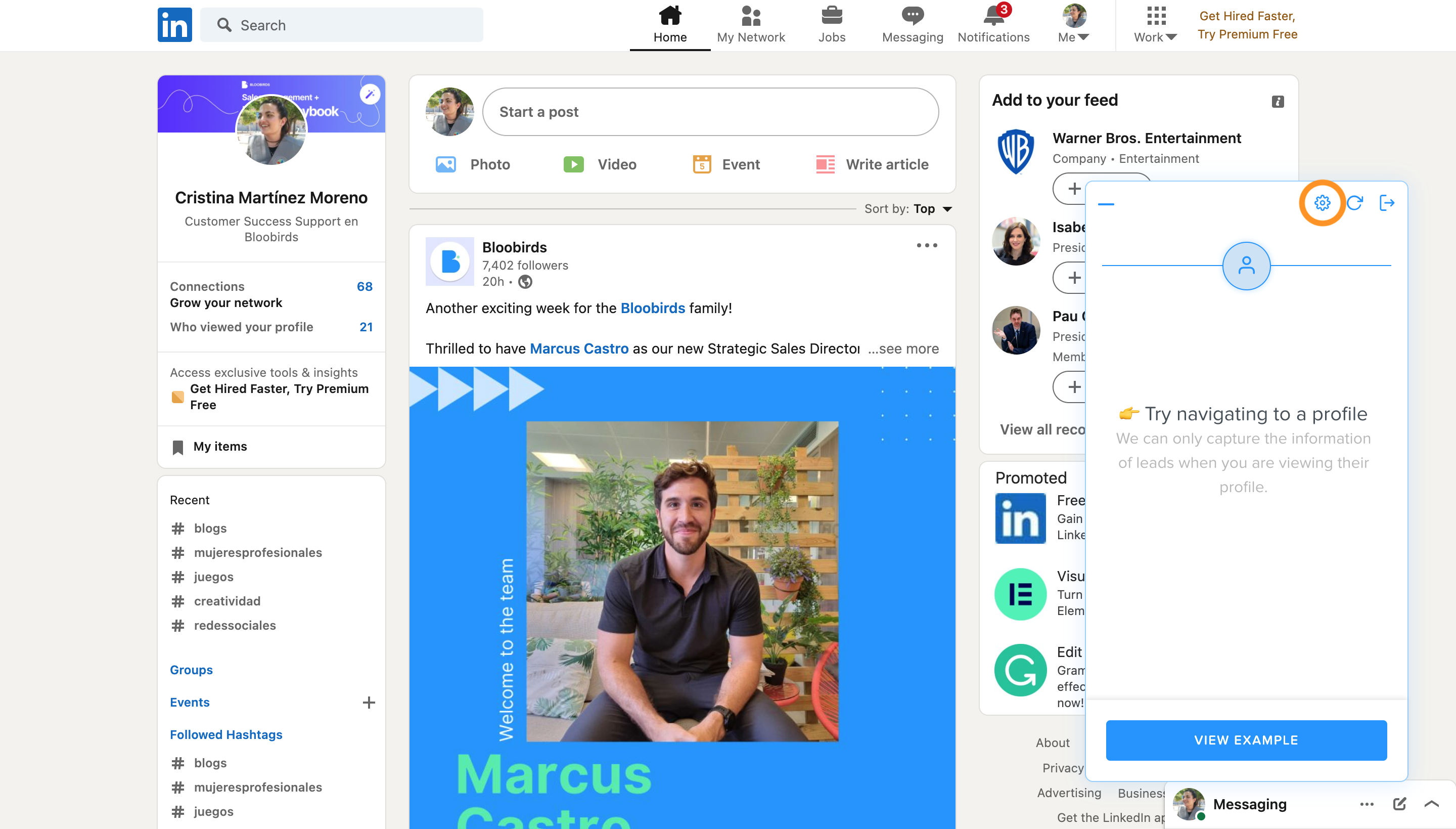Click profile avatar beside Start a post
This screenshot has height=829, width=1456.
point(449,112)
